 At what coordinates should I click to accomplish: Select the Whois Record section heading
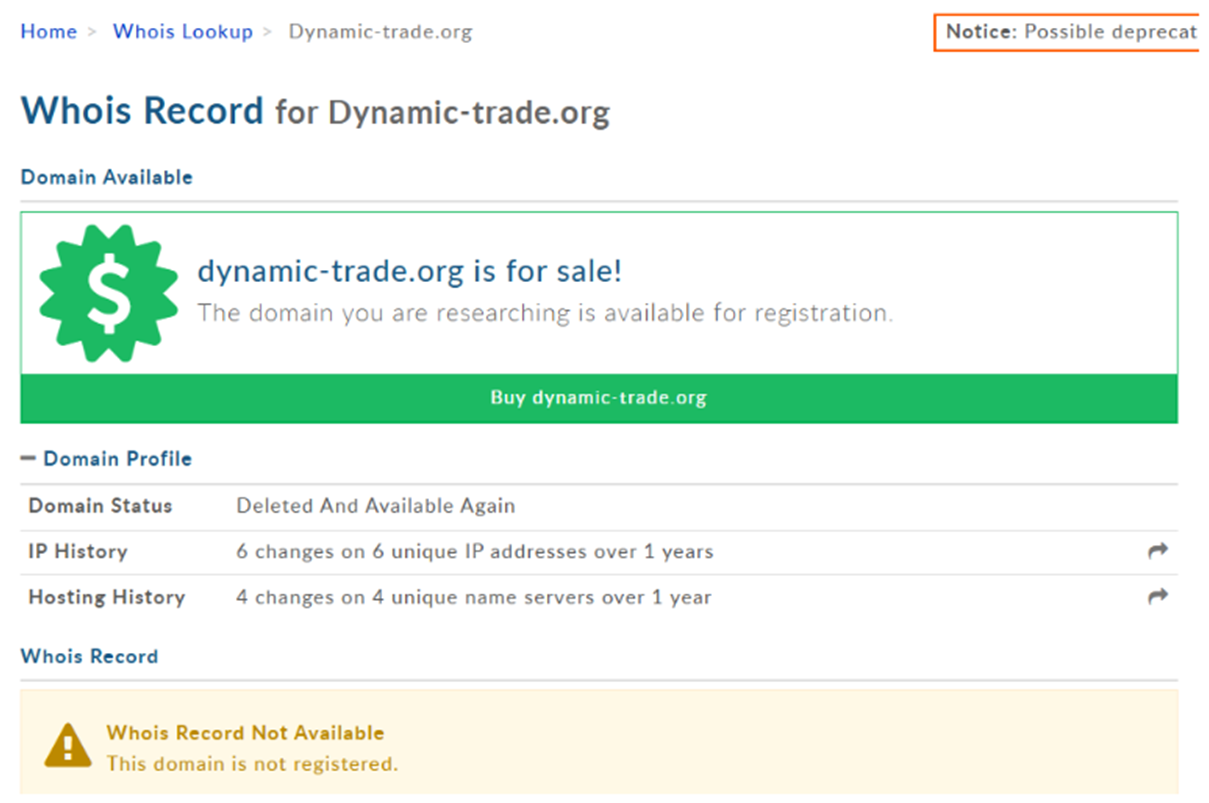[89, 656]
